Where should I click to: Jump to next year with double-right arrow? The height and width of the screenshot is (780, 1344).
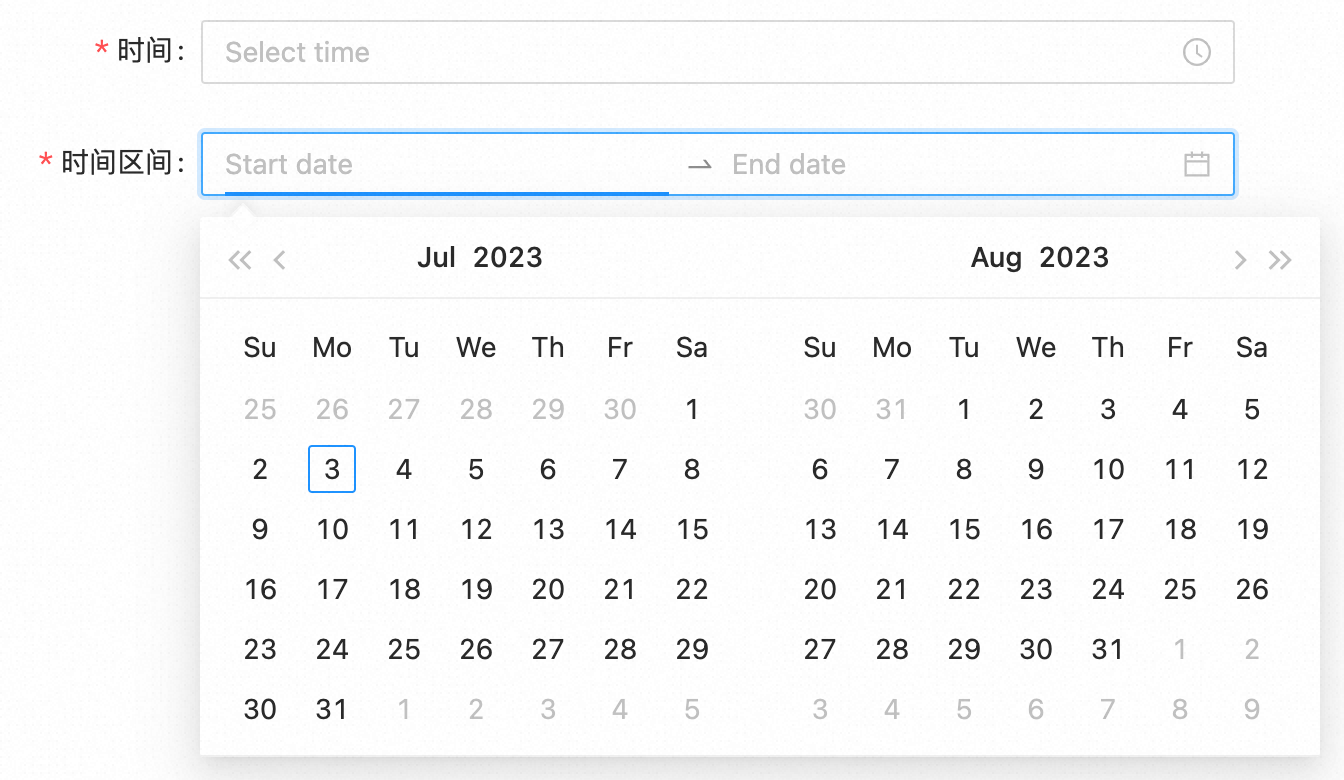(x=1280, y=260)
